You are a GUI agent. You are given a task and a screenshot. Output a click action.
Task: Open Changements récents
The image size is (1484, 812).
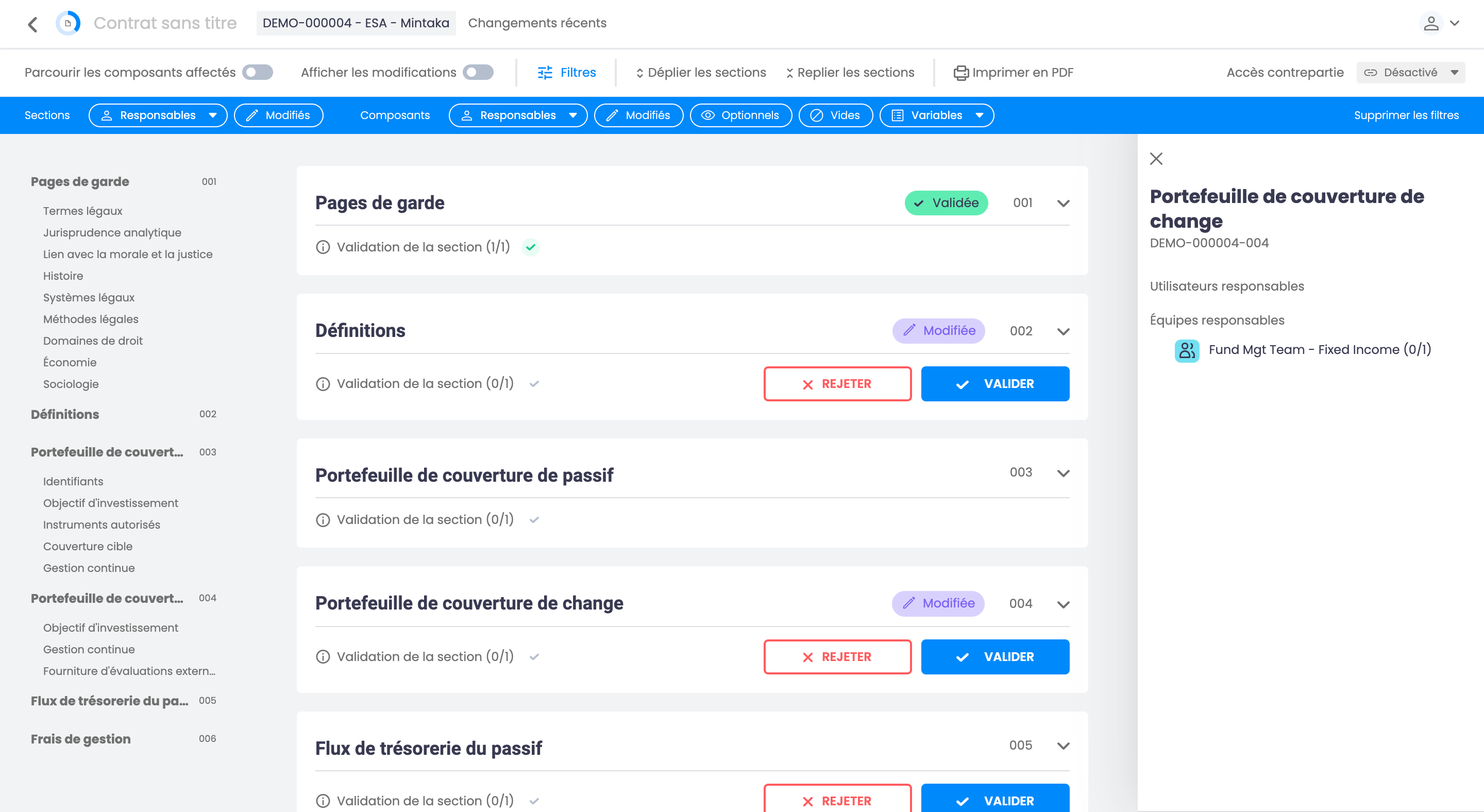point(537,23)
